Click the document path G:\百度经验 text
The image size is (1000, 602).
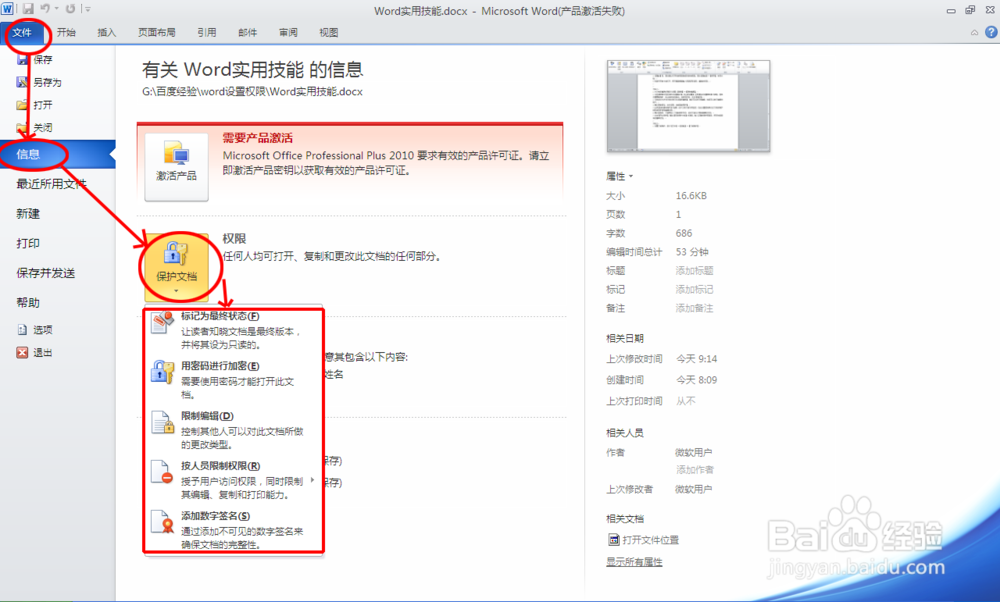(253, 92)
